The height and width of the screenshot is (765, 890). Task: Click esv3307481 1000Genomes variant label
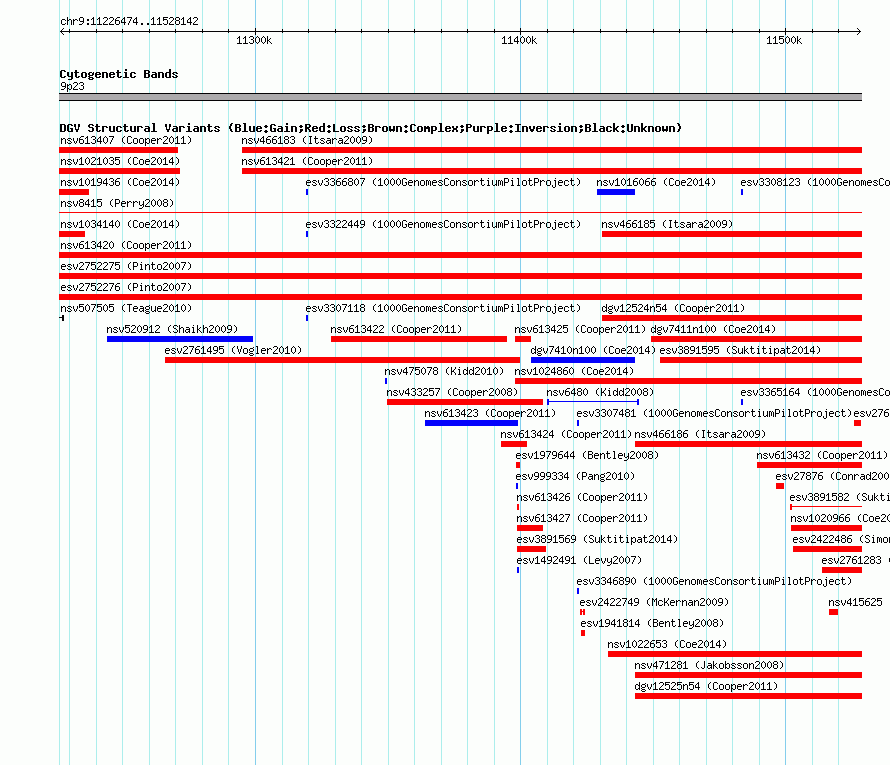pos(714,413)
